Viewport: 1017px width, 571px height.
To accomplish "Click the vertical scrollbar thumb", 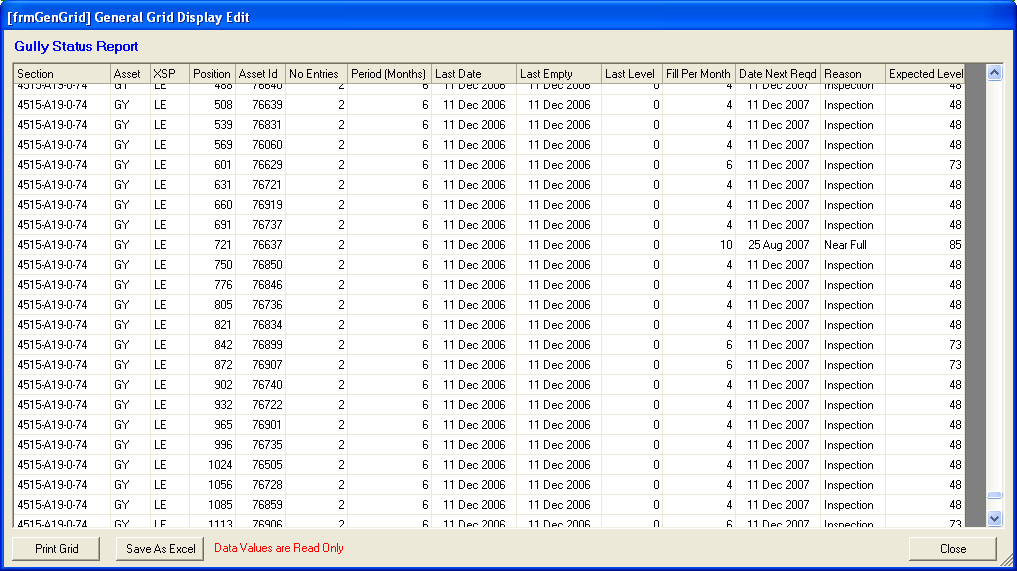I will pyautogui.click(x=994, y=495).
